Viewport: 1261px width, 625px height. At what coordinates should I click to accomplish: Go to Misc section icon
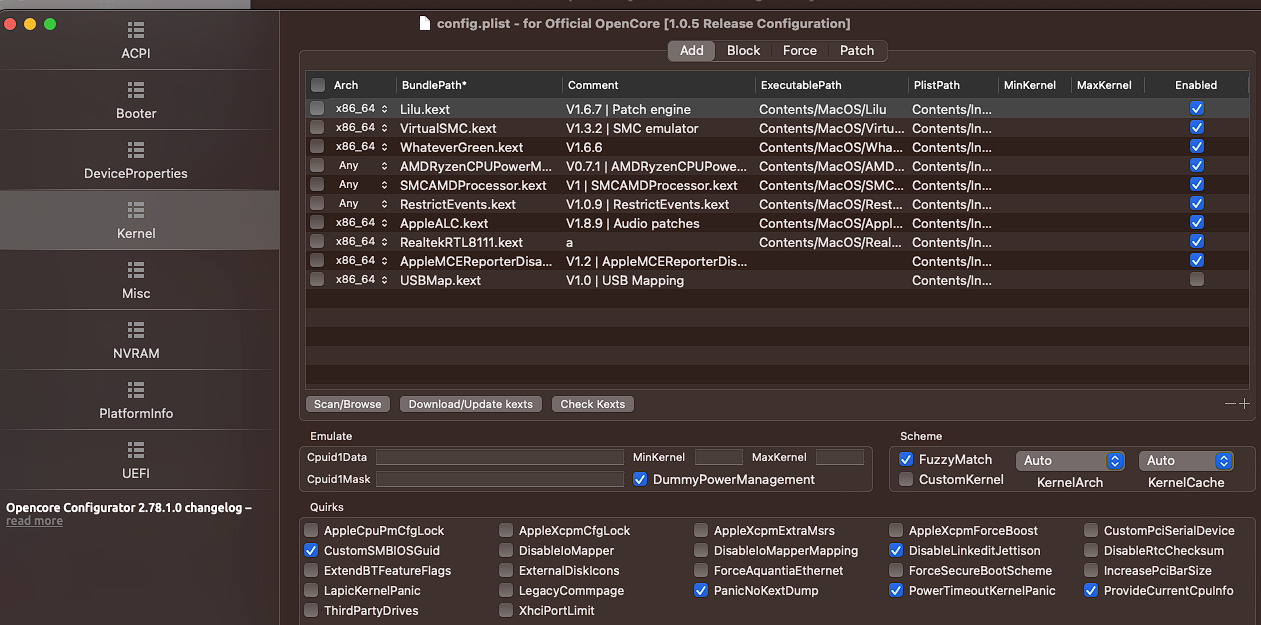coord(136,271)
